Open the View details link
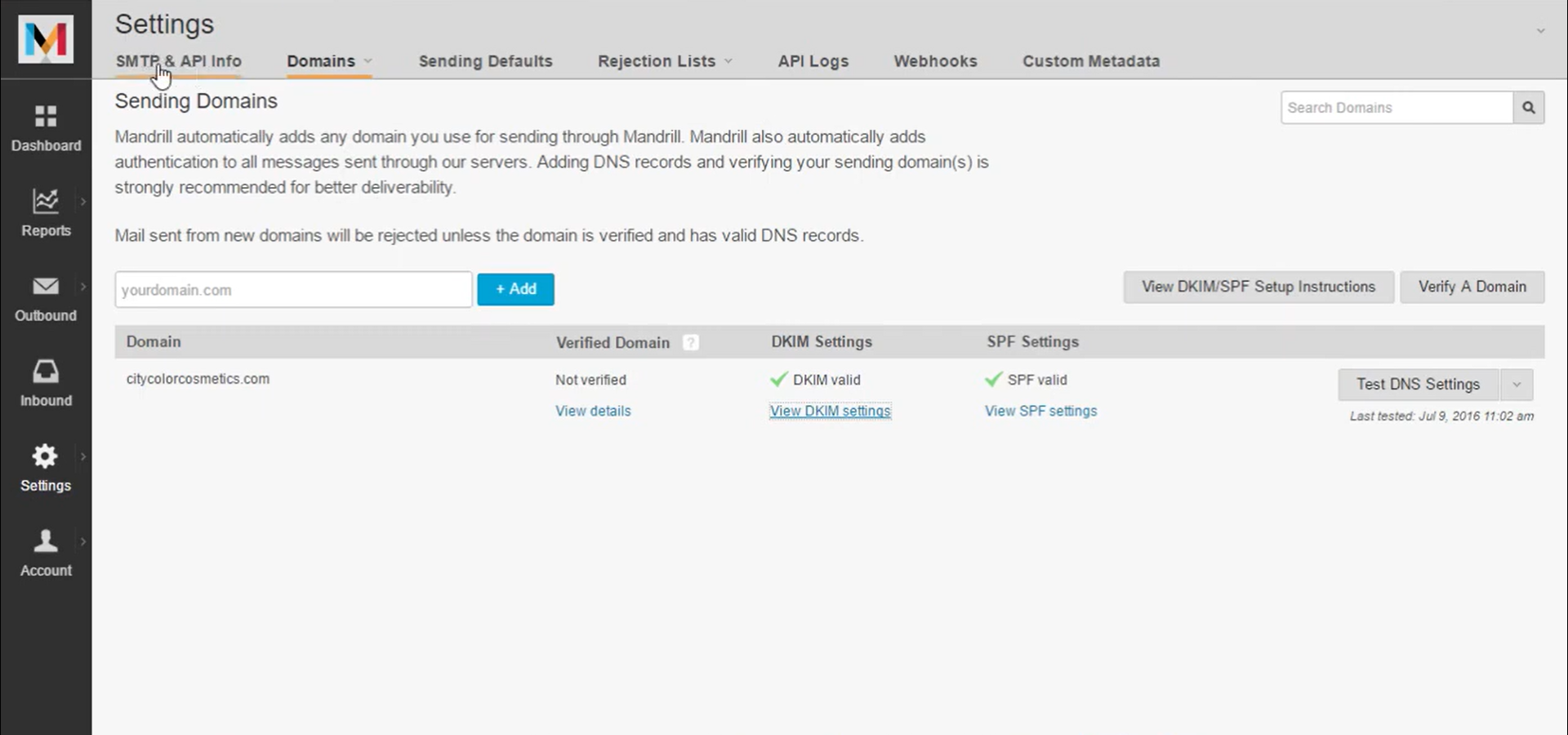The width and height of the screenshot is (1568, 735). click(x=594, y=411)
